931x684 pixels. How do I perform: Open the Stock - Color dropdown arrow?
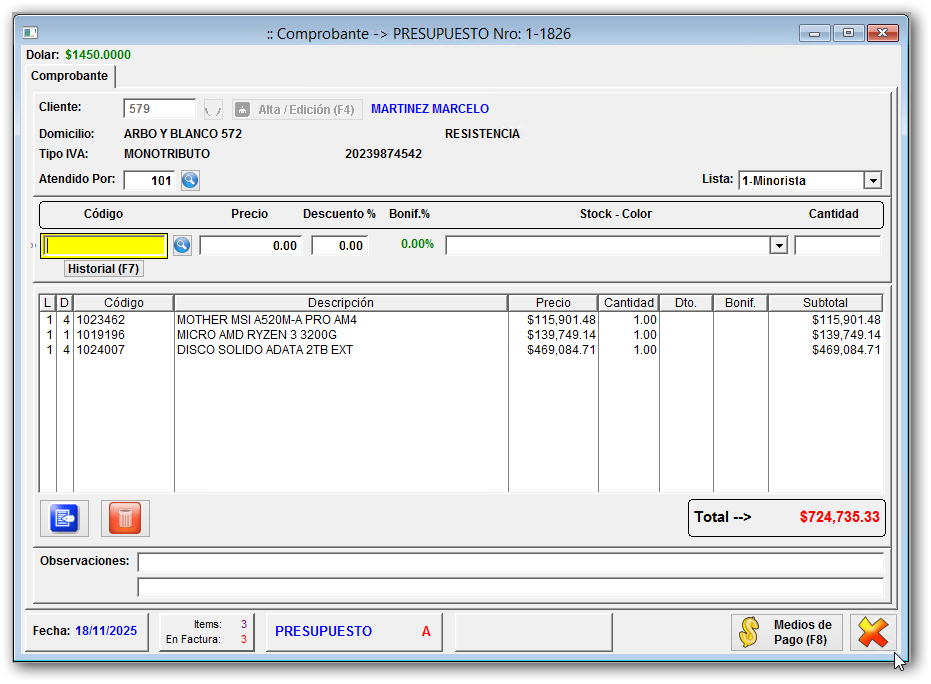778,246
